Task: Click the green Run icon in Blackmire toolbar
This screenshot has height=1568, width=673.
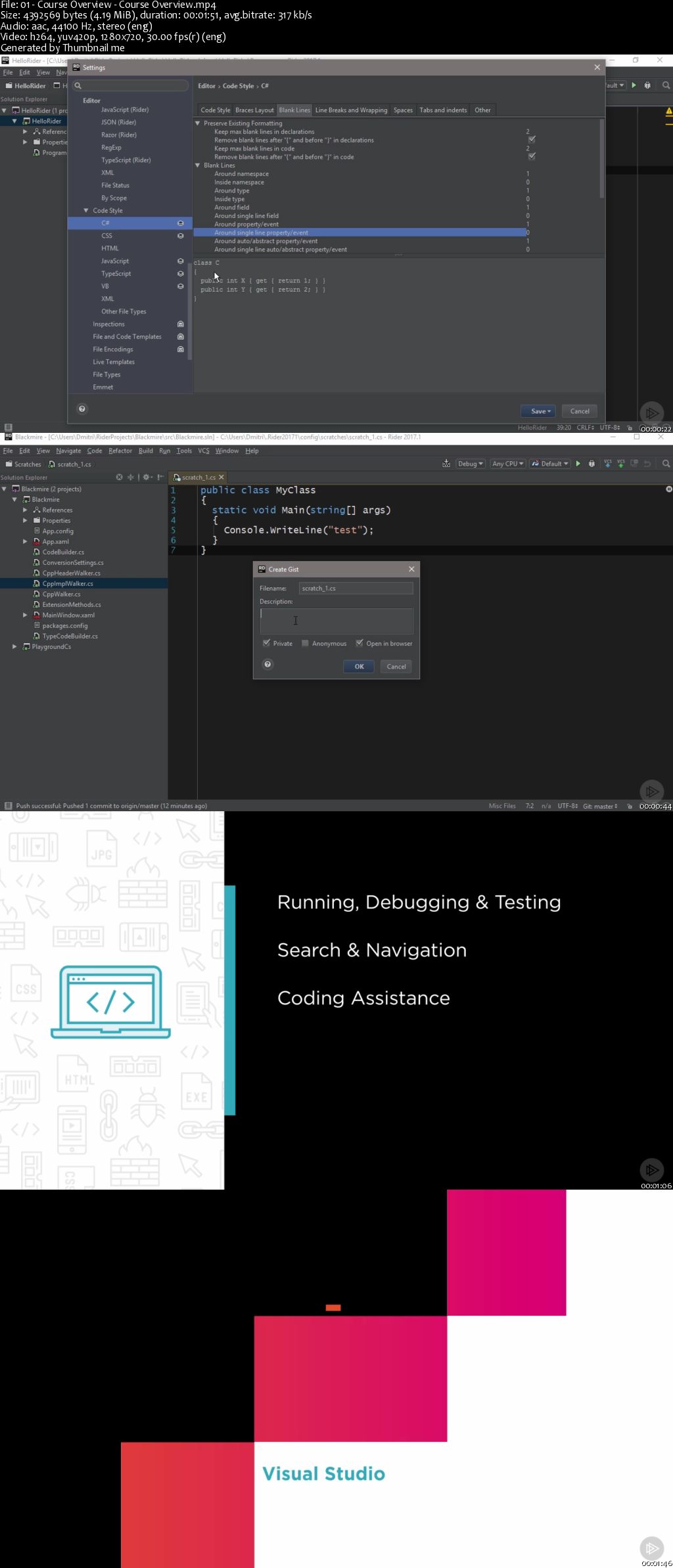Action: (x=578, y=464)
